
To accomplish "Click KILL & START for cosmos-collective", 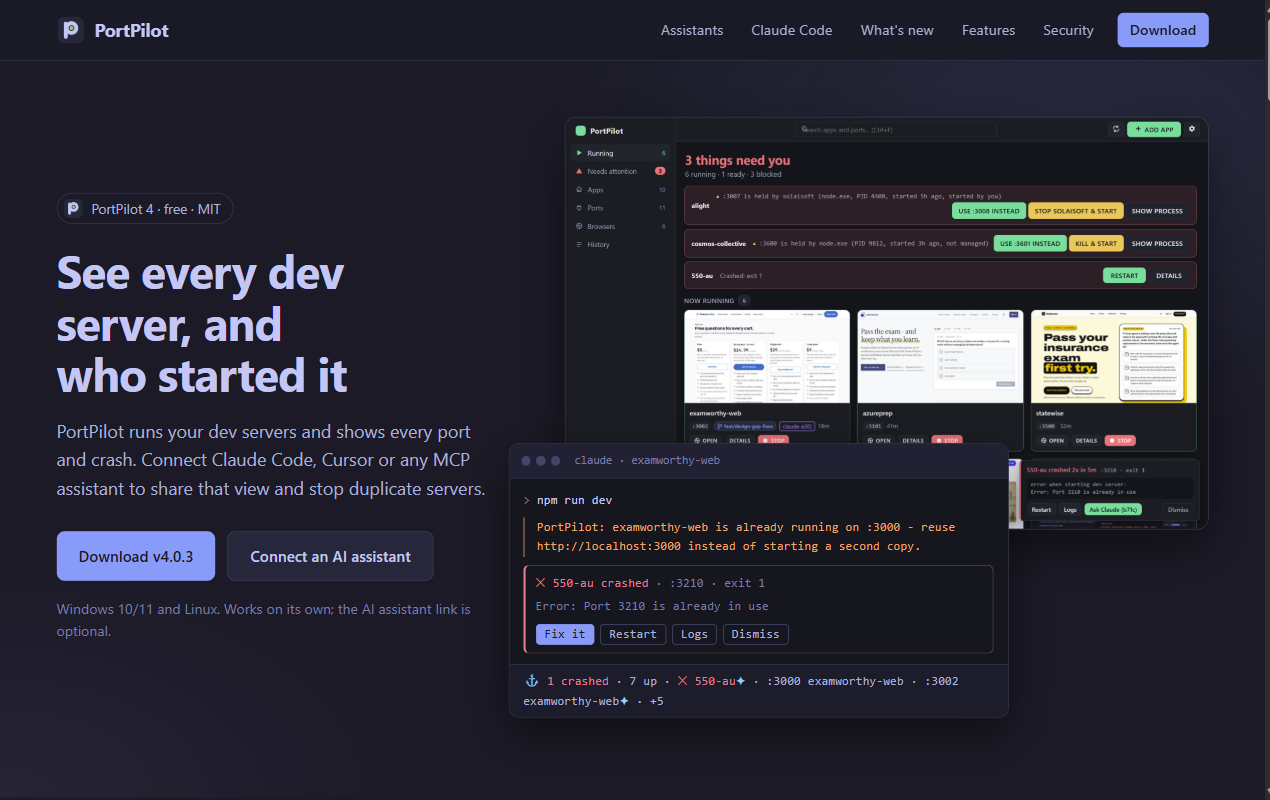I will click(1096, 243).
